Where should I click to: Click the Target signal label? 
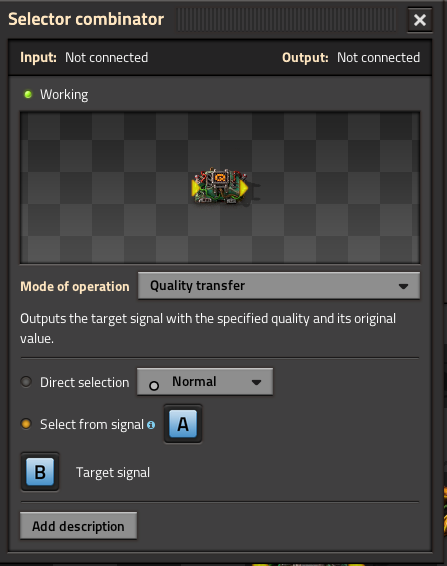pos(113,473)
